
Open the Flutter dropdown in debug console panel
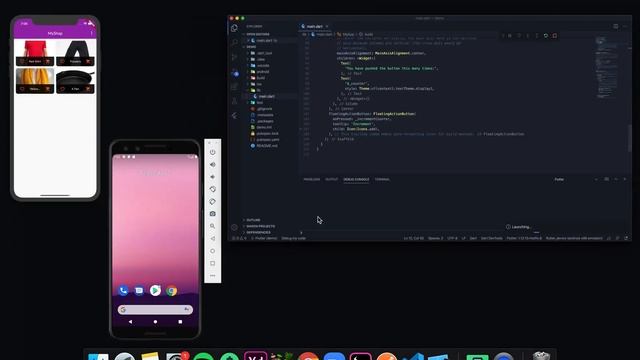point(576,180)
